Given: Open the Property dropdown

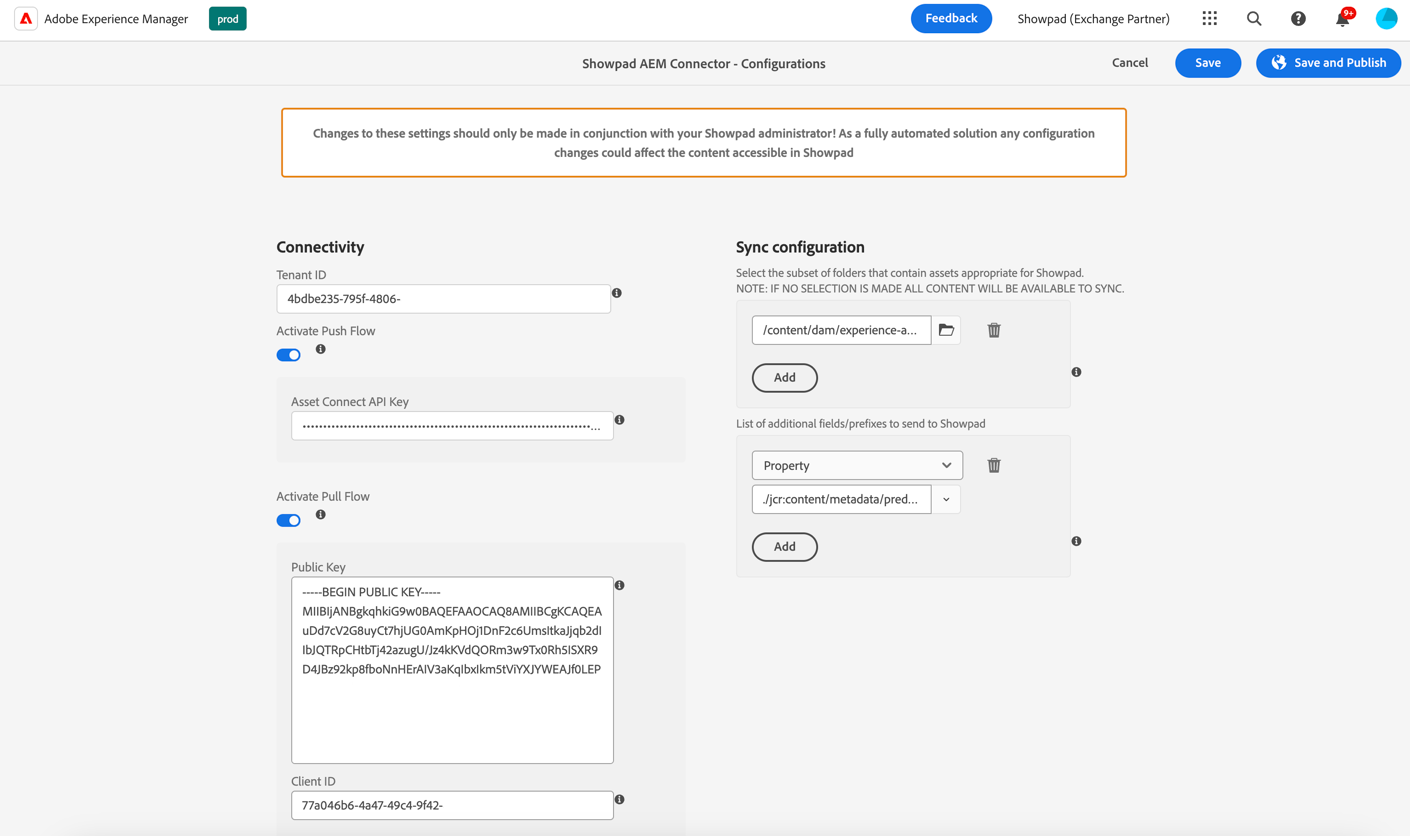Looking at the screenshot, I should [x=857, y=465].
